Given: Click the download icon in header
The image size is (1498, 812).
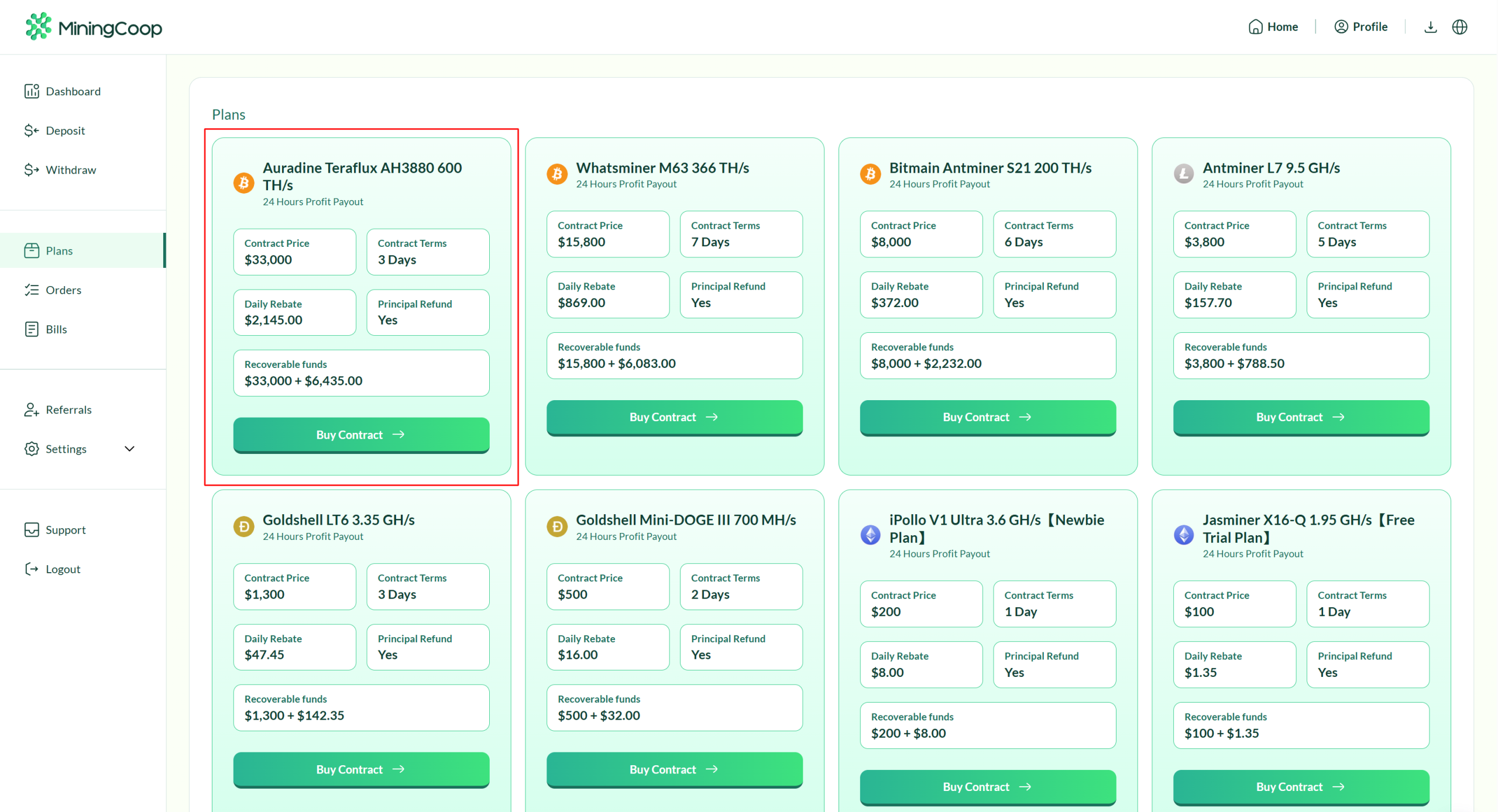Looking at the screenshot, I should click(x=1430, y=27).
